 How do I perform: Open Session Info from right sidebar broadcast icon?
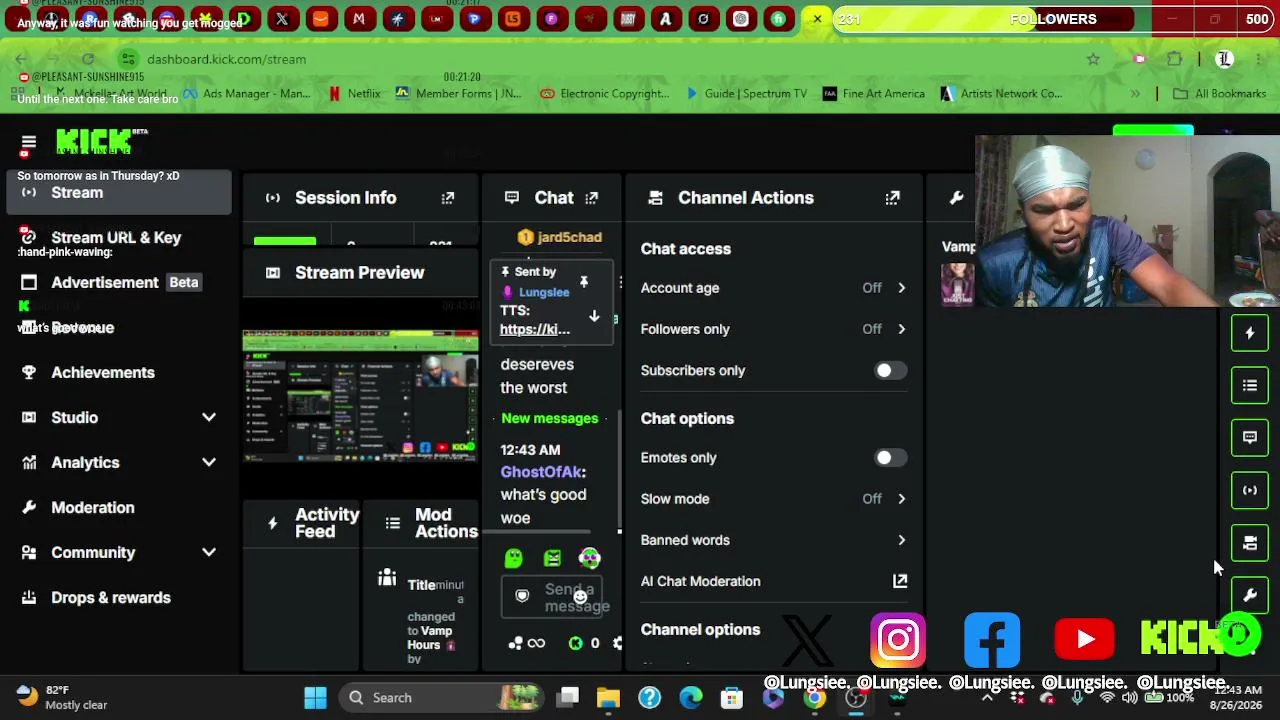[1250, 490]
